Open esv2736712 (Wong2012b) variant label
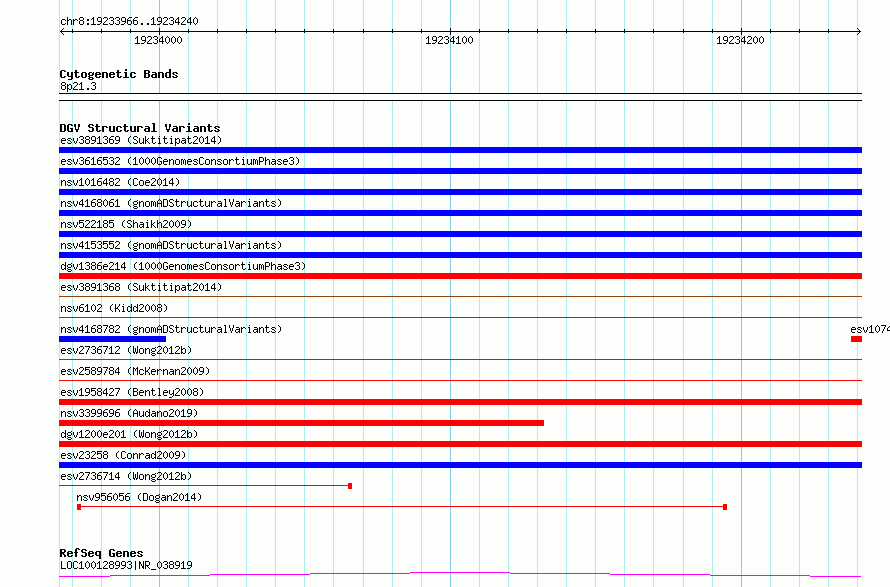This screenshot has height=587, width=890. click(126, 350)
